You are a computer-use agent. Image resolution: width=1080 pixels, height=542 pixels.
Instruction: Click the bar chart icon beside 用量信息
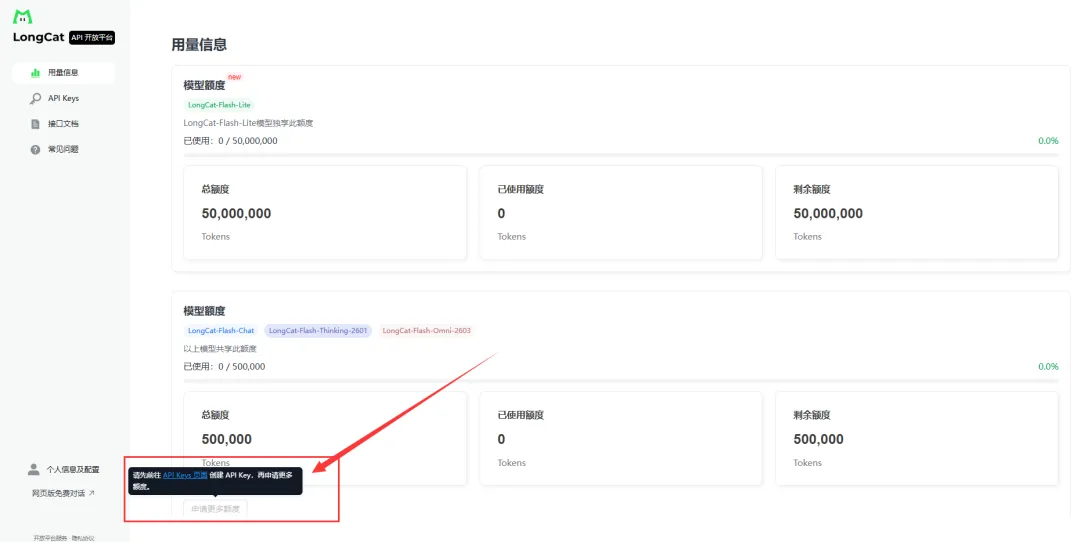(35, 72)
